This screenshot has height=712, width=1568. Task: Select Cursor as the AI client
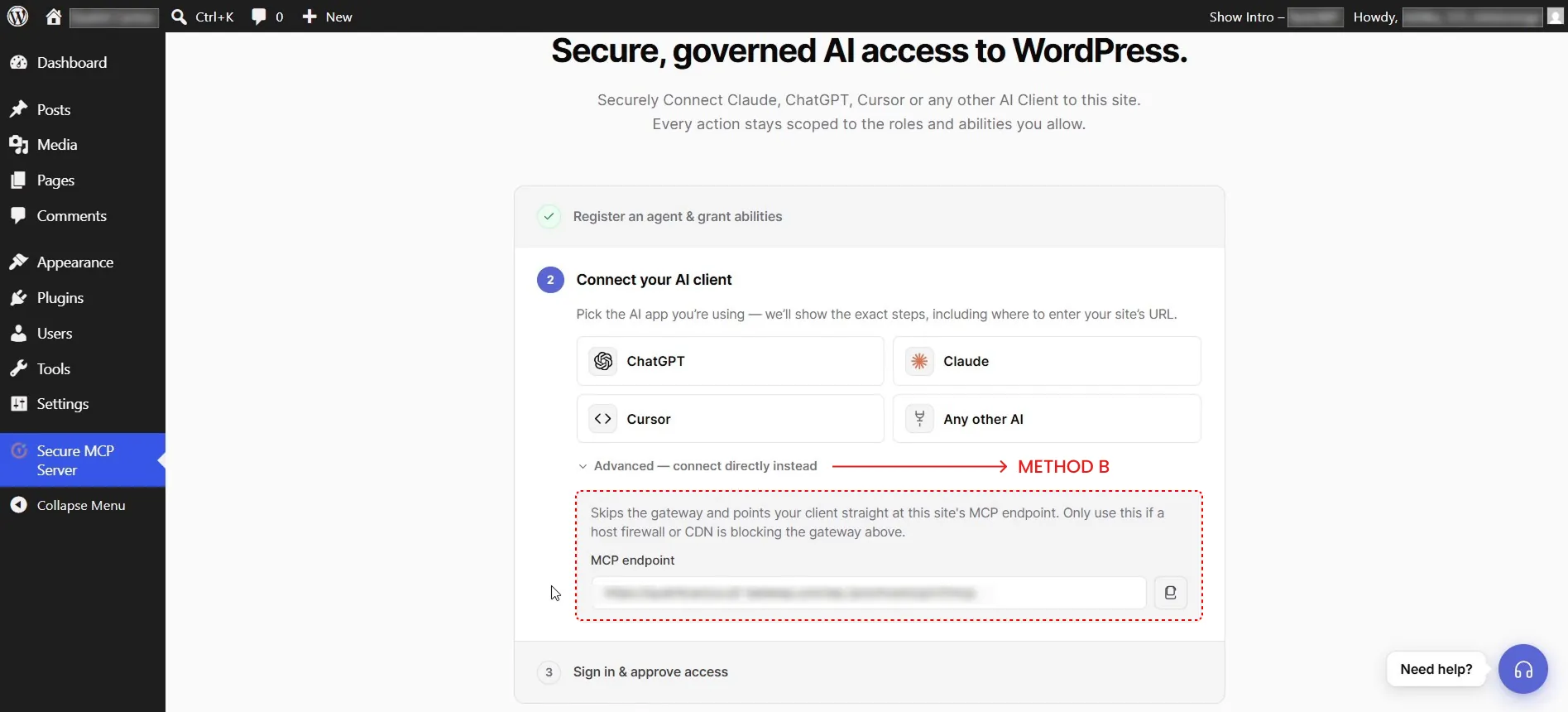(730, 419)
